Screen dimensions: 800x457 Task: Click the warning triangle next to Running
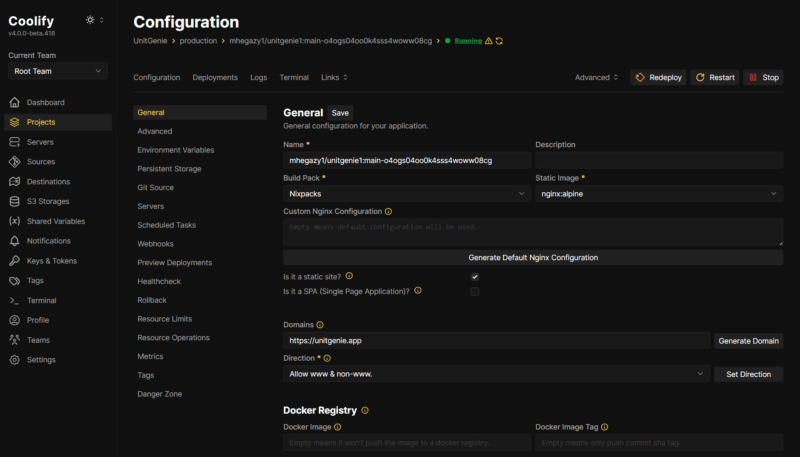tap(489, 41)
